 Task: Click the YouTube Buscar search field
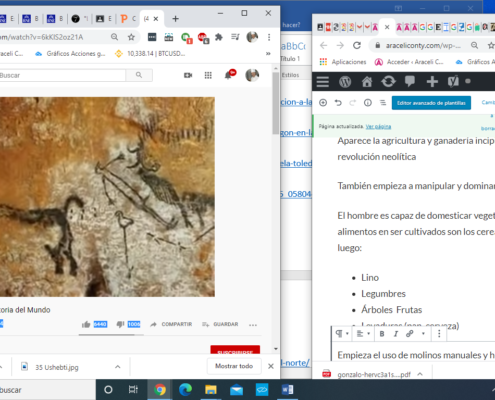coord(62,75)
